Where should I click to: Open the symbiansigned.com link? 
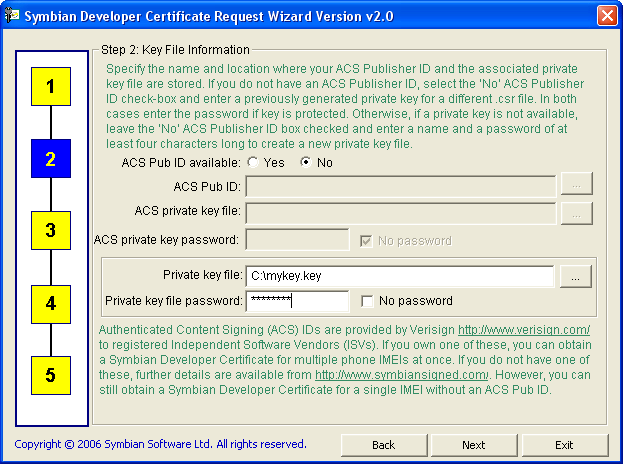pyautogui.click(x=401, y=375)
